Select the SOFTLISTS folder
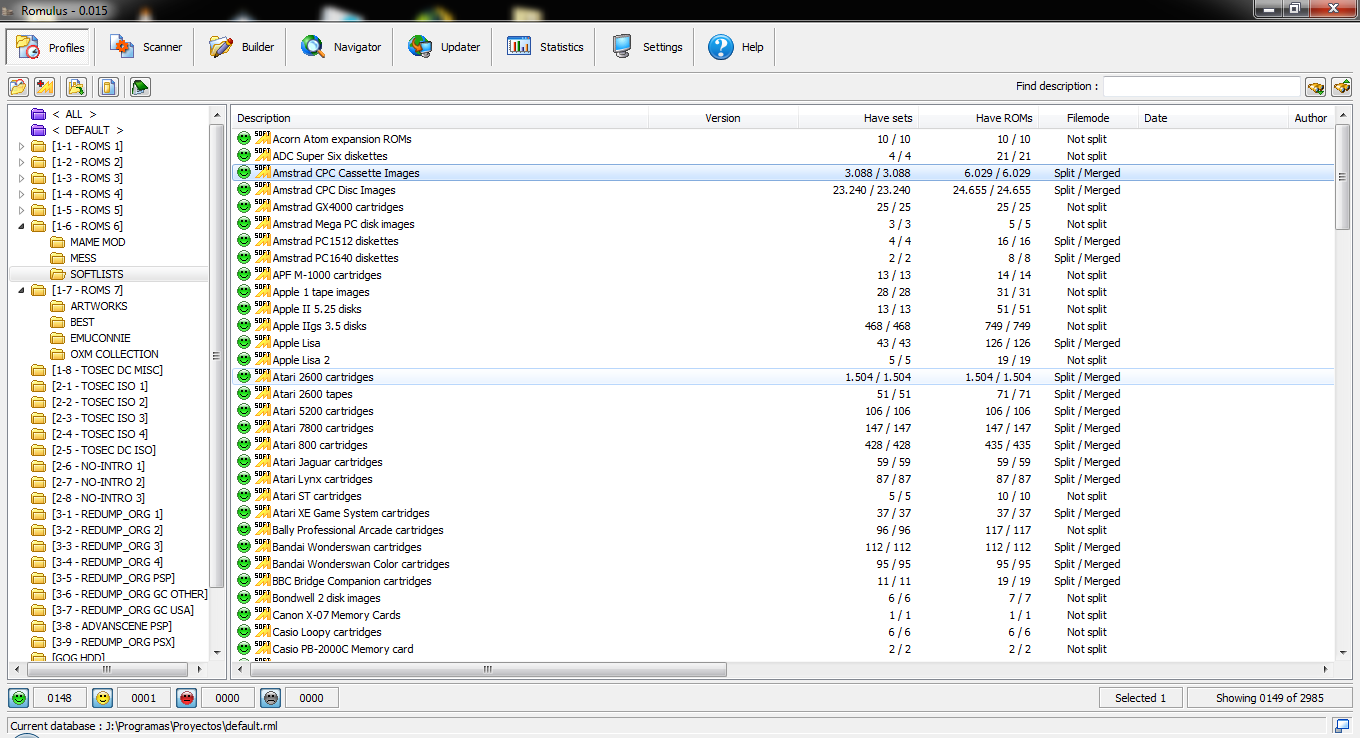 (97, 274)
